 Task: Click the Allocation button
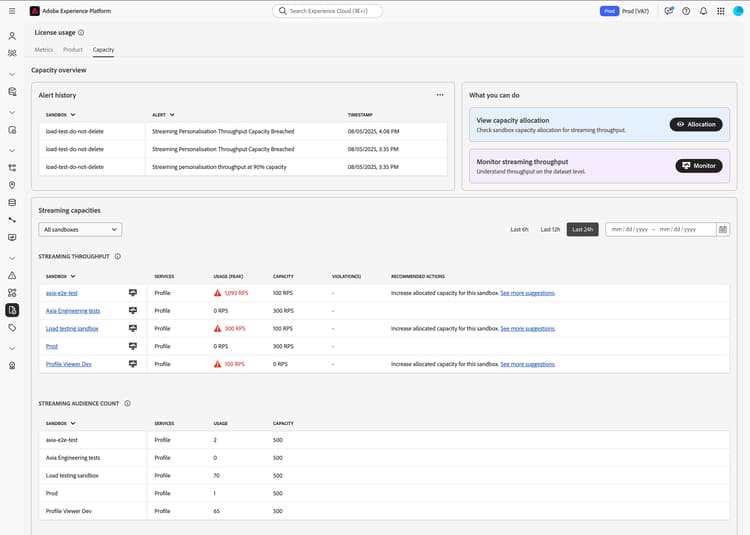click(x=695, y=124)
